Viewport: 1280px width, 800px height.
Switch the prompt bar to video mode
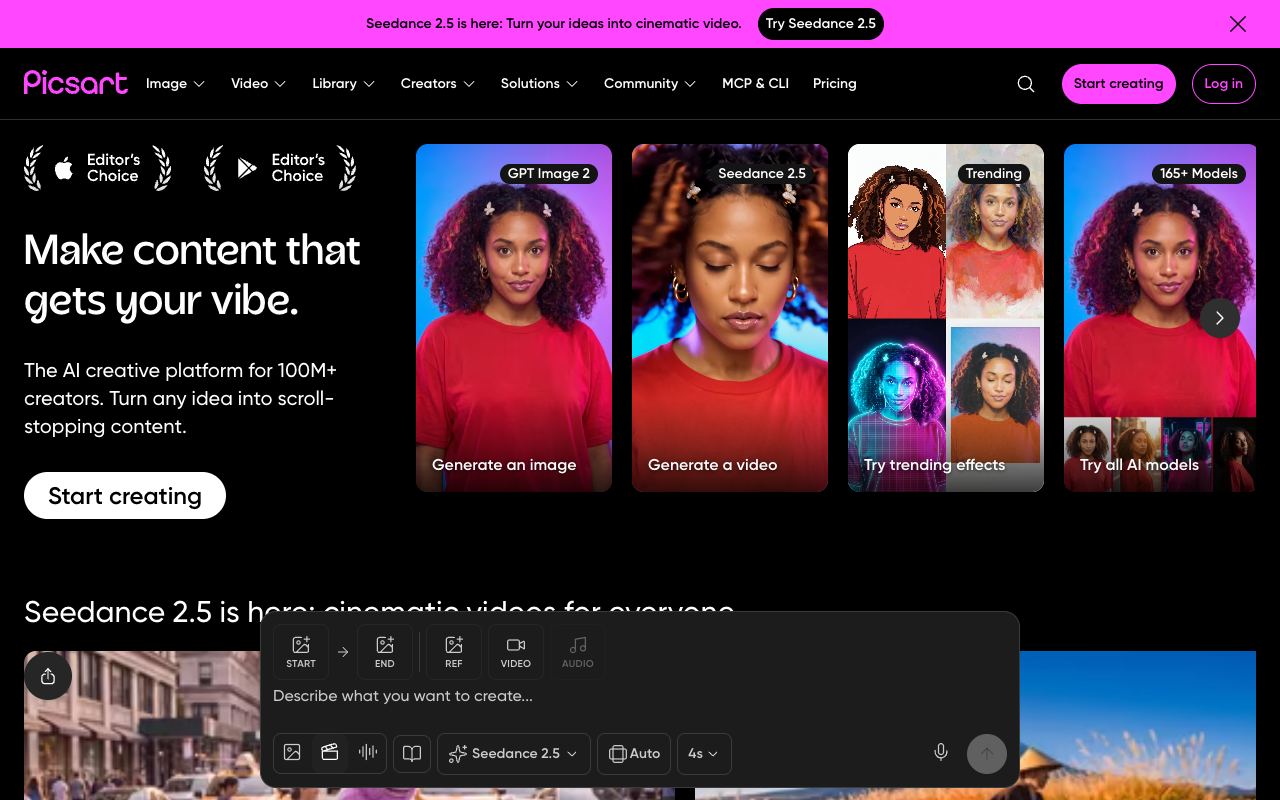coord(330,753)
